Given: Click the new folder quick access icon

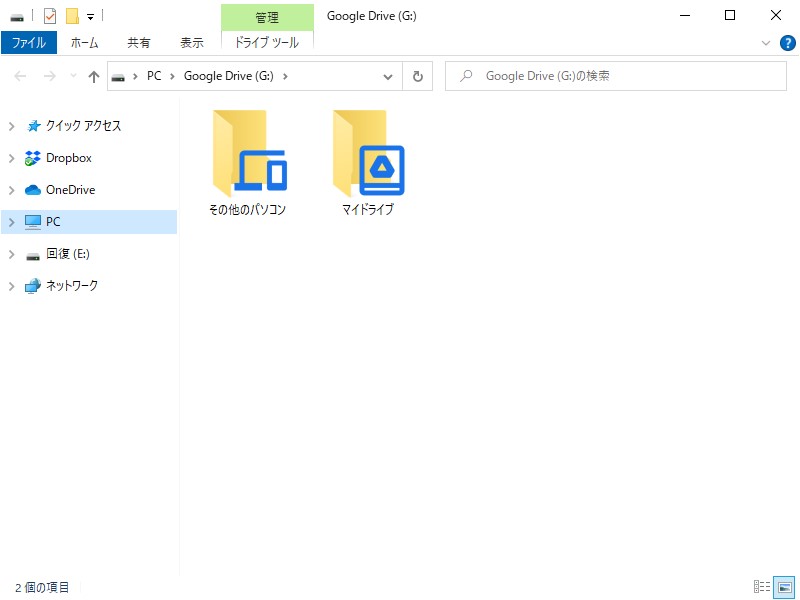Looking at the screenshot, I should coord(72,16).
